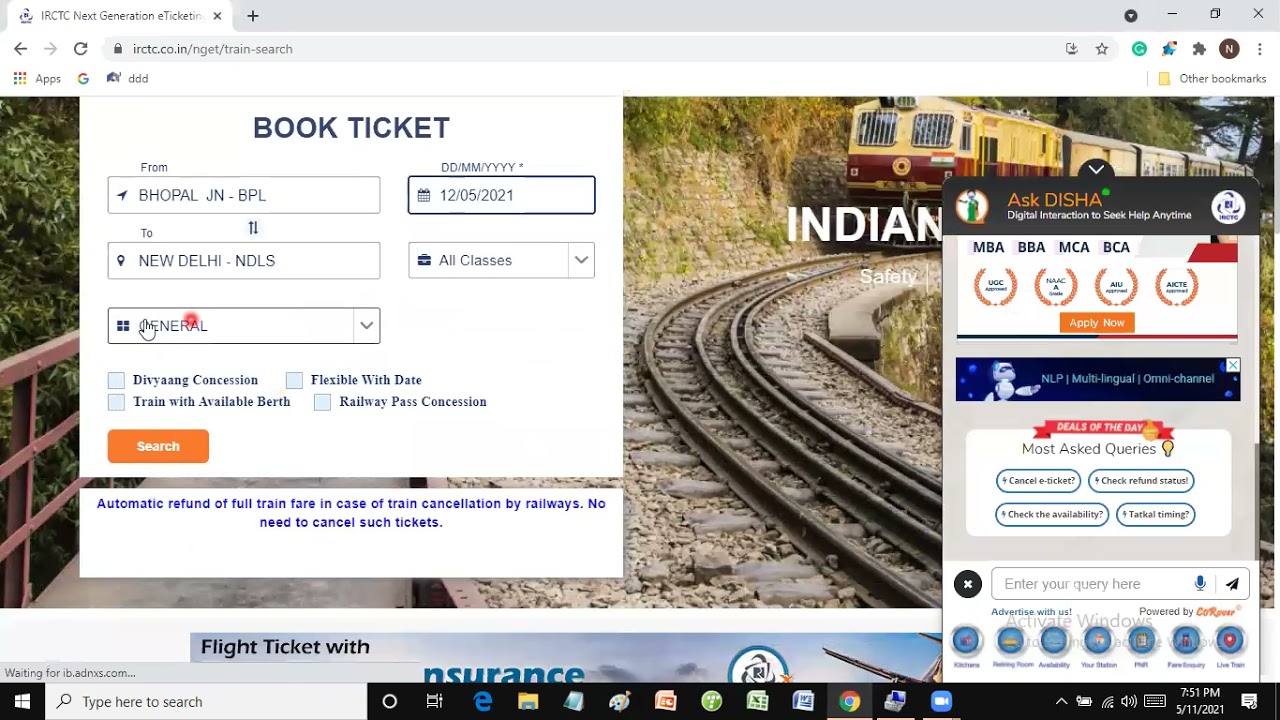This screenshot has height=720, width=1280.
Task: Open Microsoft Edge from taskbar
Action: tap(483, 702)
